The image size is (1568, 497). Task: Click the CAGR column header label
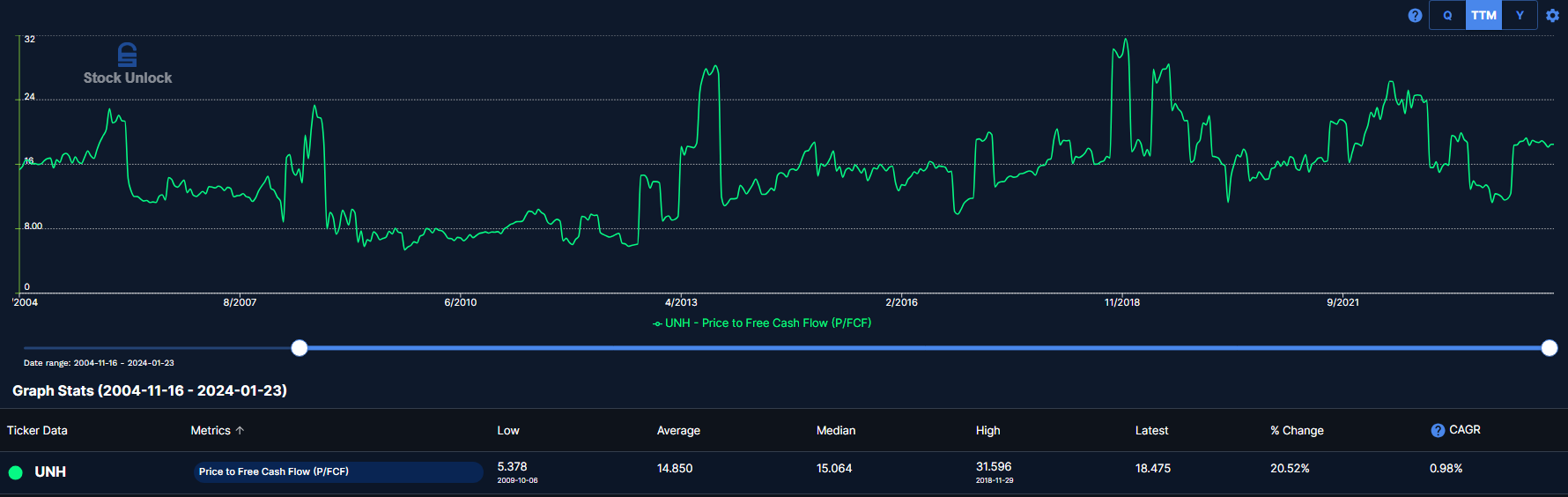pyautogui.click(x=1465, y=429)
